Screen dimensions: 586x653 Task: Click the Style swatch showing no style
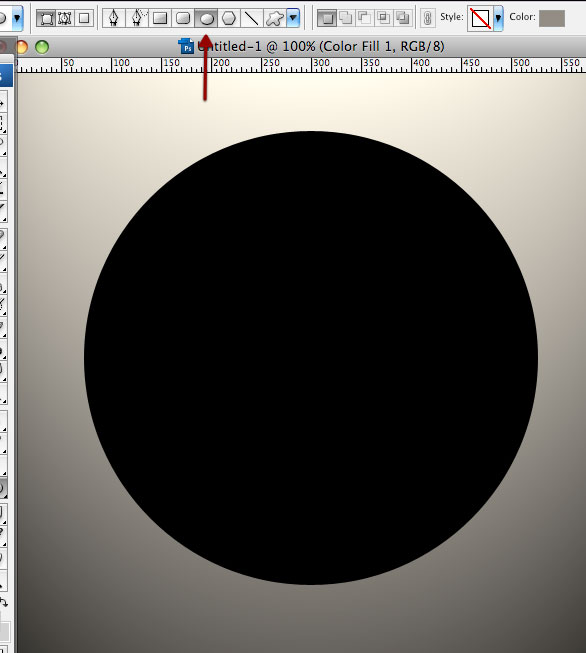[x=480, y=18]
